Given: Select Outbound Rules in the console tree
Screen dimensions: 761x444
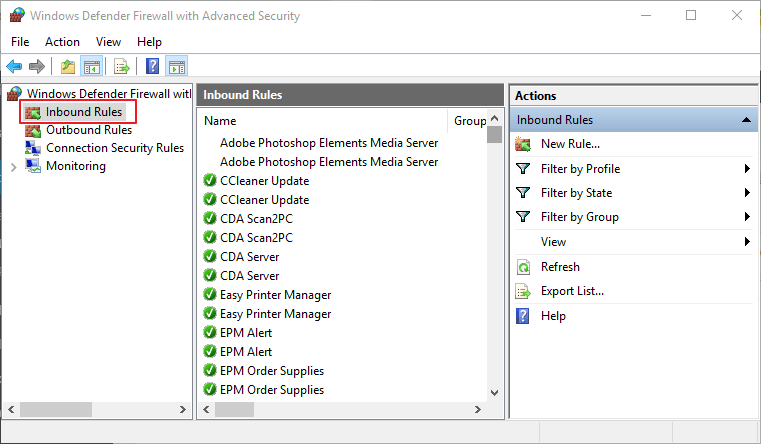Looking at the screenshot, I should point(89,130).
